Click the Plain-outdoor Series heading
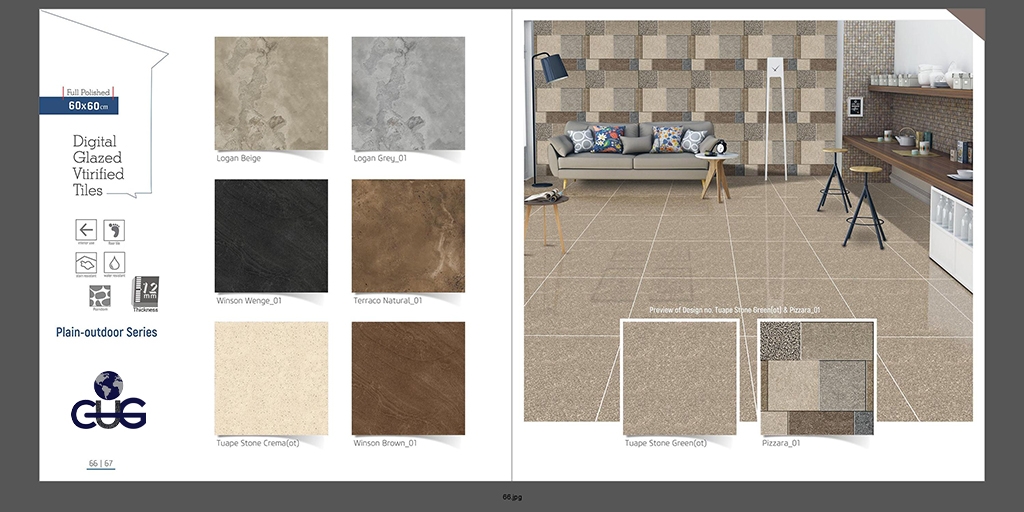Screen dimensions: 1024x512 coord(106,332)
